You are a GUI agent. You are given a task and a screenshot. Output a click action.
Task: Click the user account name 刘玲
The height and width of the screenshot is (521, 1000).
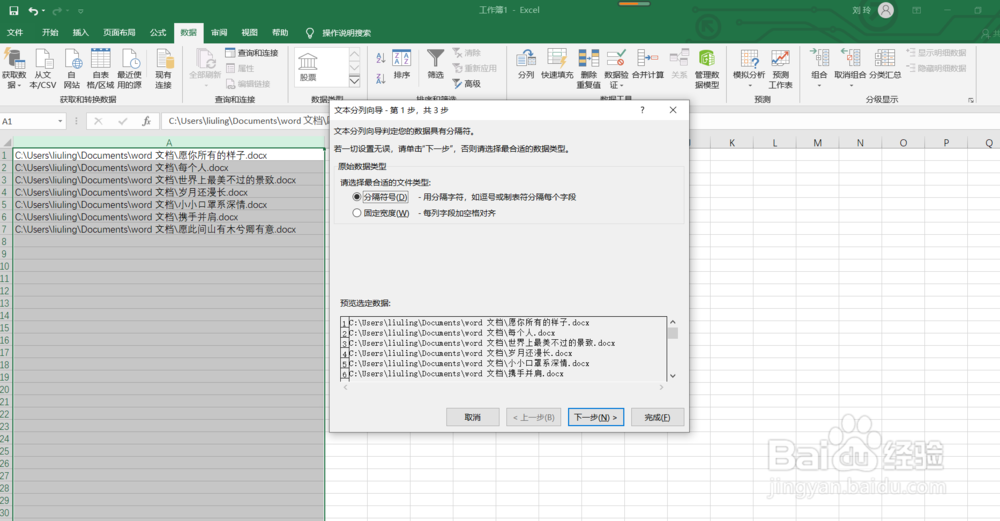pyautogui.click(x=862, y=10)
